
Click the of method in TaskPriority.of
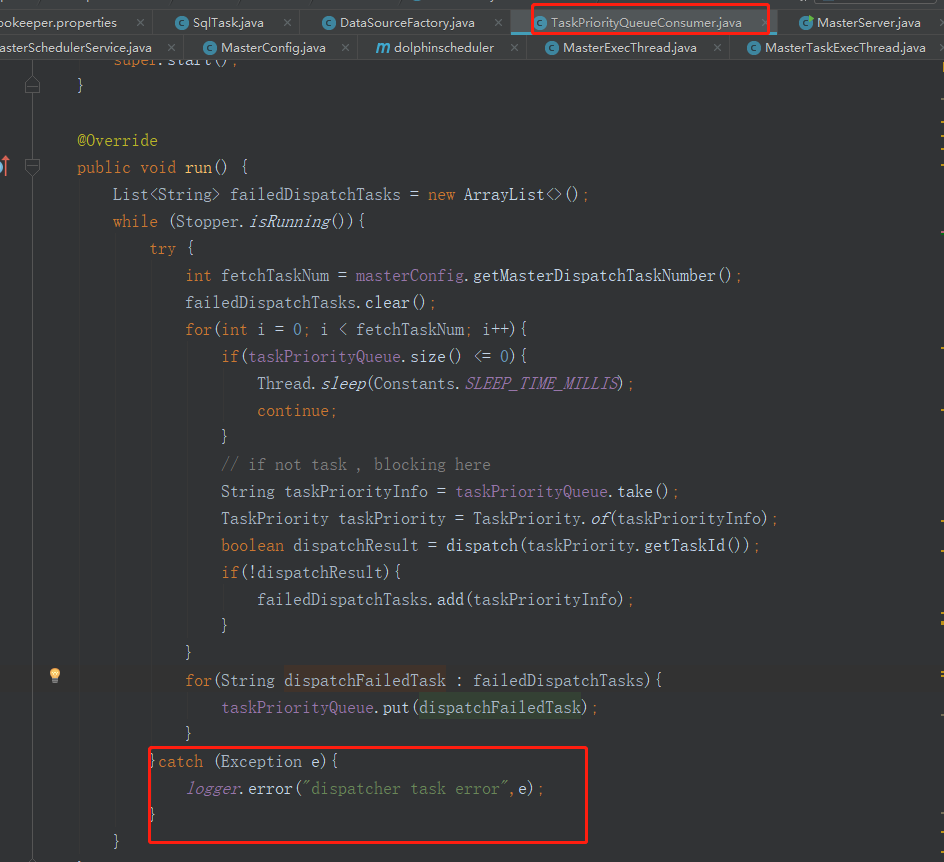tap(600, 518)
